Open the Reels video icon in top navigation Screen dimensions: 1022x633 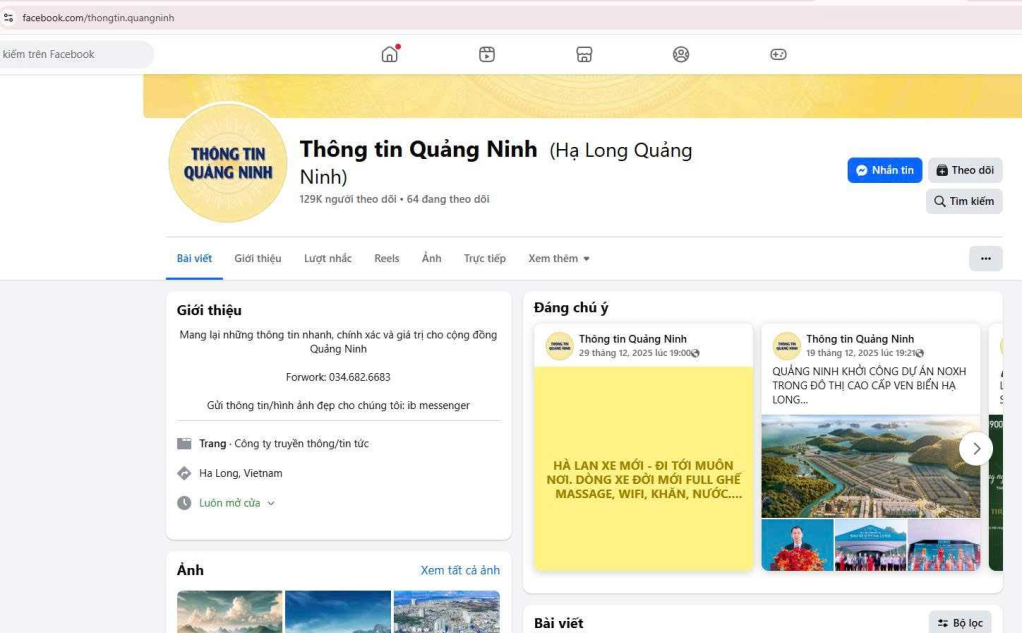pos(486,54)
